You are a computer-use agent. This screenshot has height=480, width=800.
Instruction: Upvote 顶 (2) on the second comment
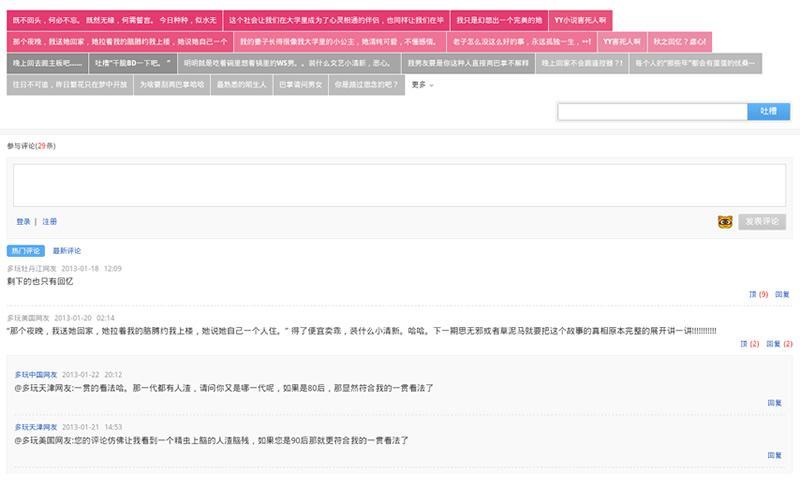pos(749,344)
